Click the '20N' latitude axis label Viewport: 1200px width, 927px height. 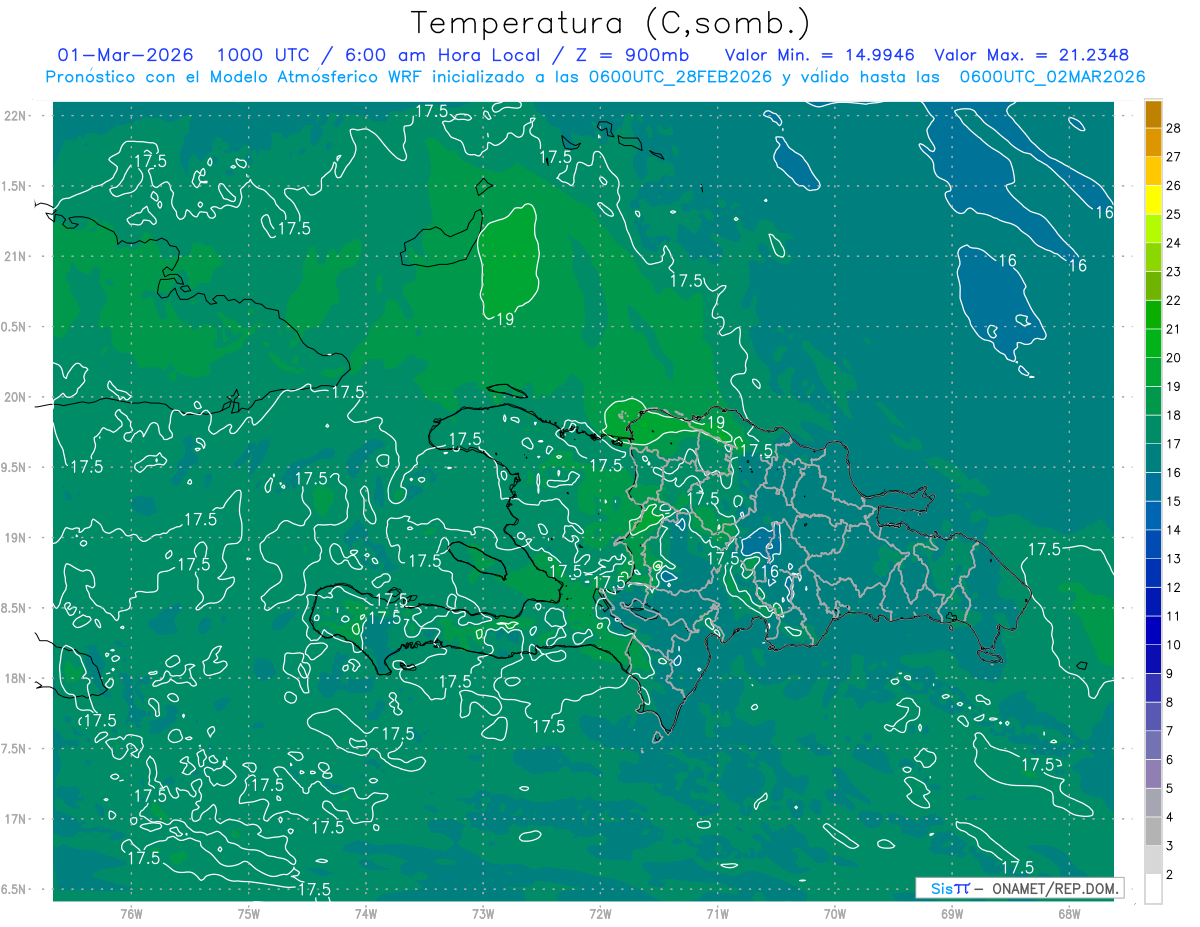coord(15,397)
